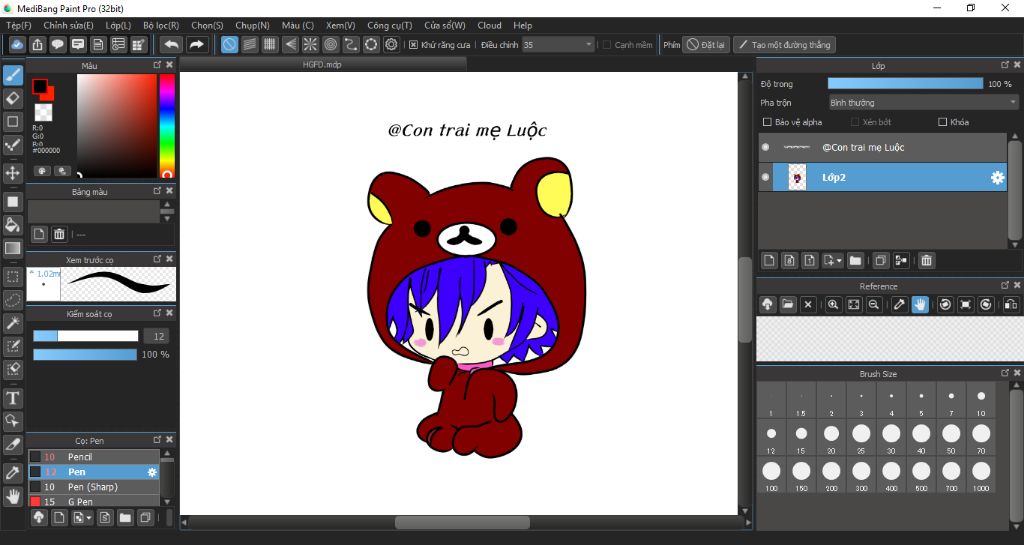This screenshot has height=545, width=1024.
Task: Select the Gradient tool
Action: click(x=12, y=248)
